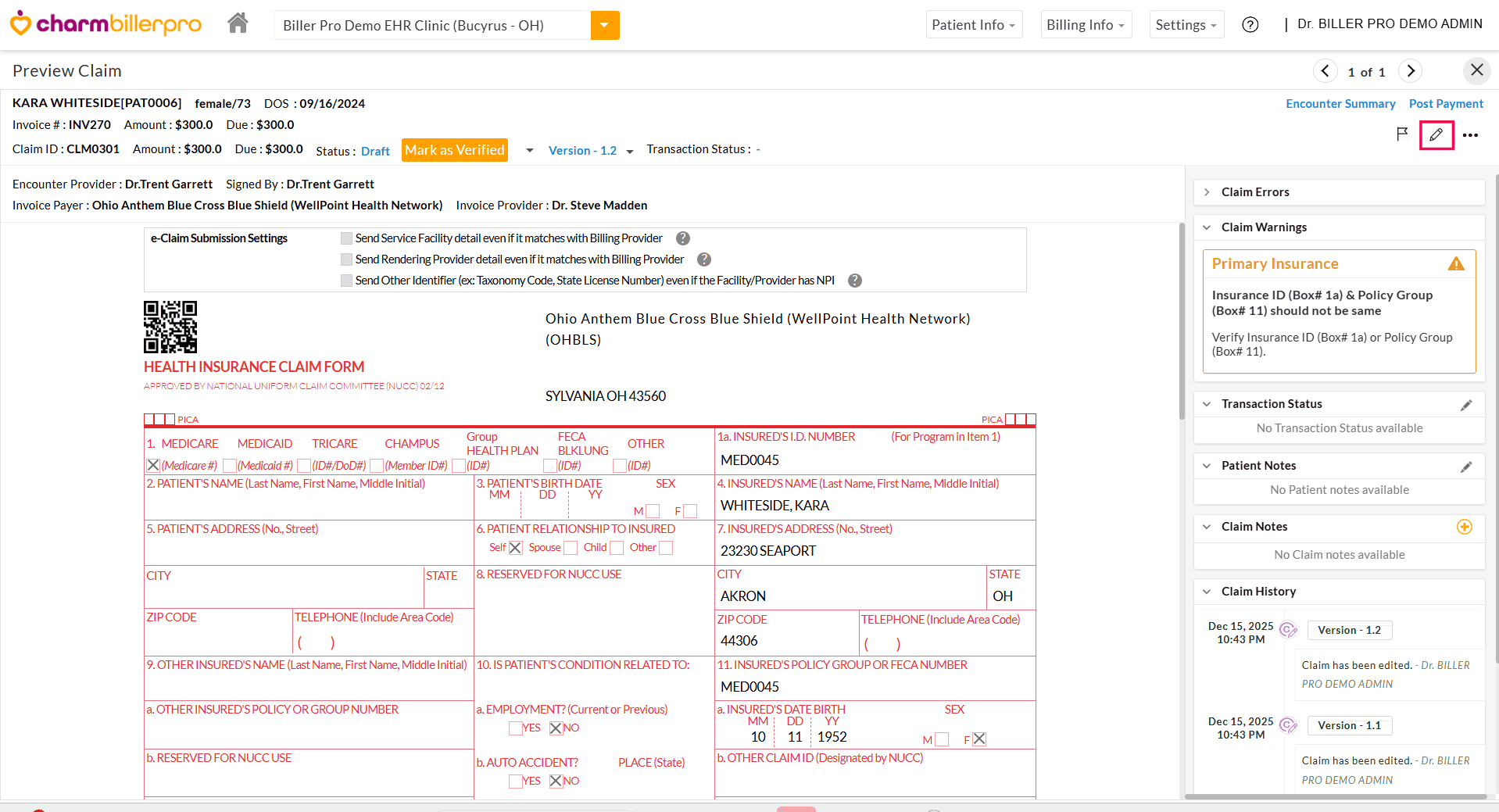The height and width of the screenshot is (812, 1499).
Task: Check Employment YES box
Action: [x=516, y=728]
